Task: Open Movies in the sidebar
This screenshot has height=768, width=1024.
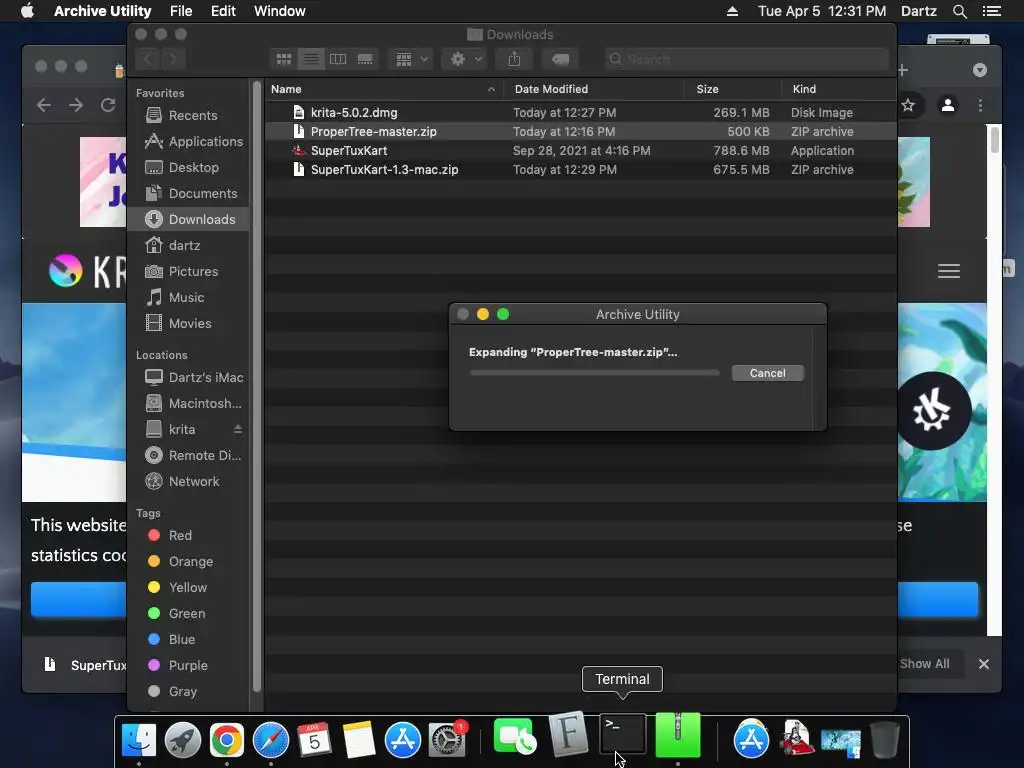Action: pos(189,324)
